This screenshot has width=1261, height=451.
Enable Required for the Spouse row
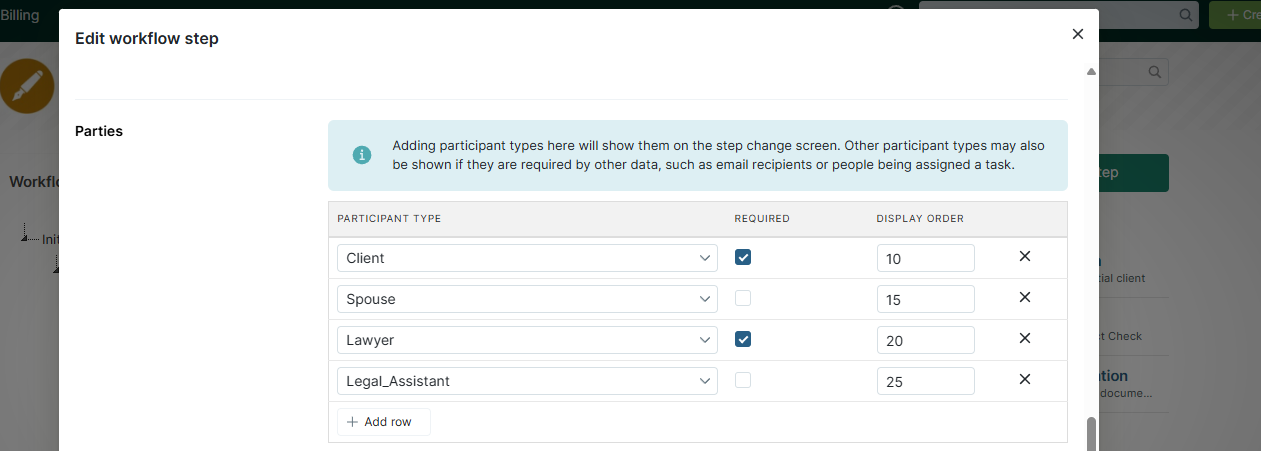743,298
